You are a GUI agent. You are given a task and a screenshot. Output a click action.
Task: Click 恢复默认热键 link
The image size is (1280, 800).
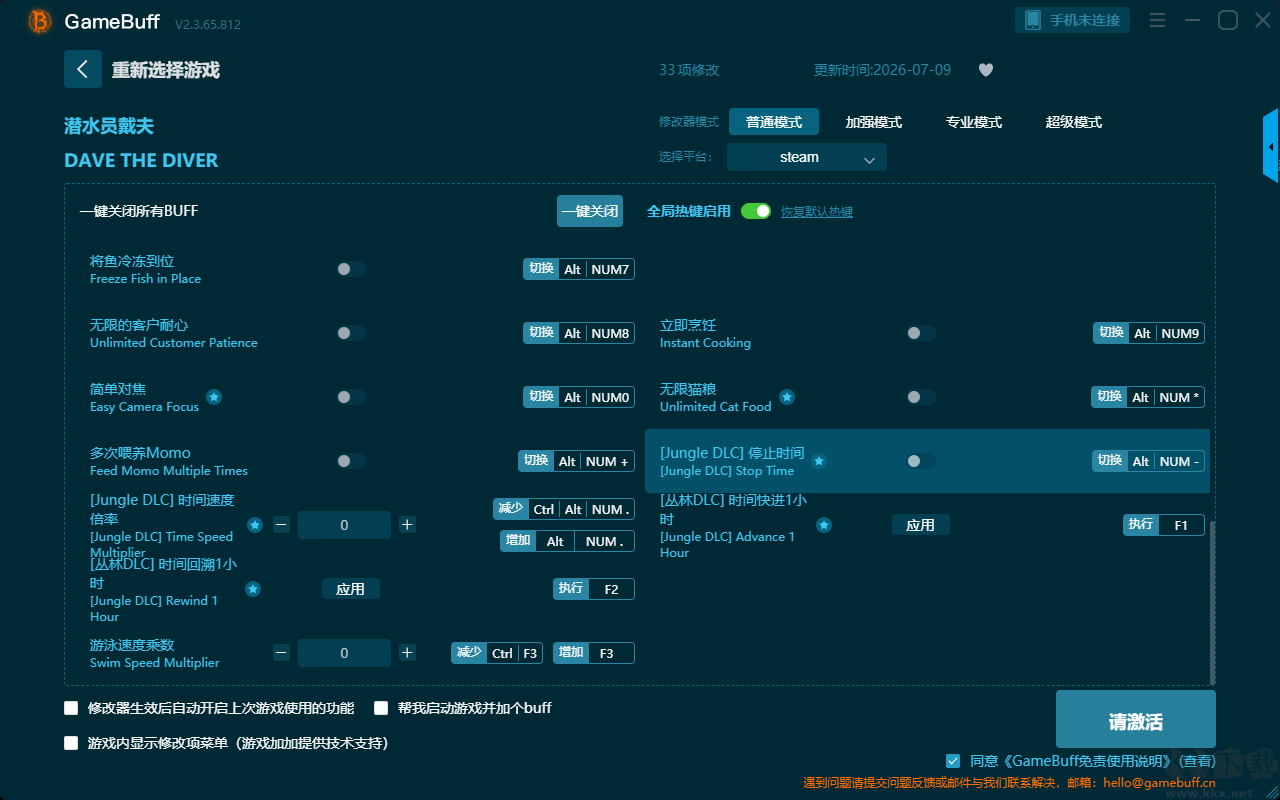tap(817, 212)
